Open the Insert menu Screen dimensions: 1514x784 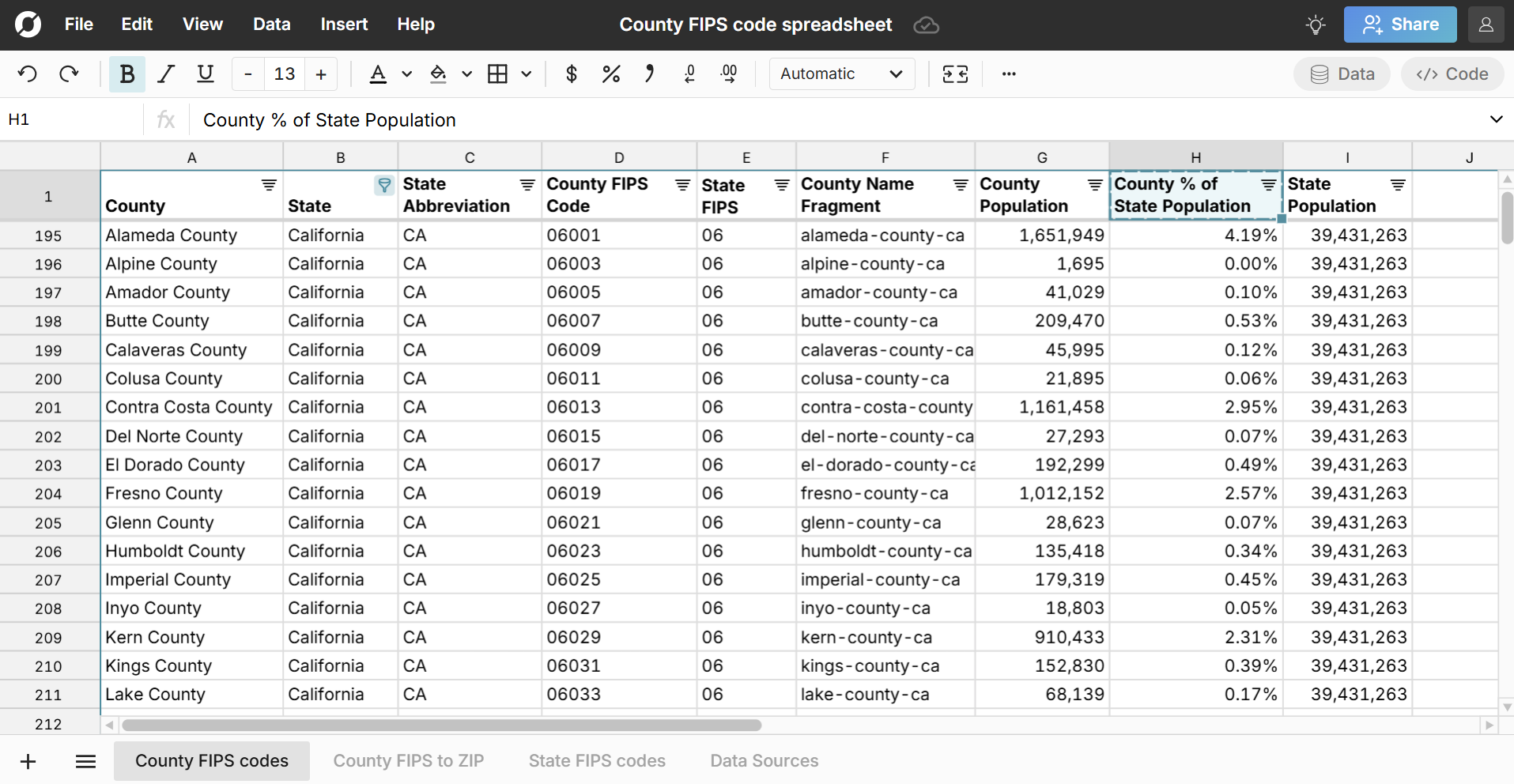coord(344,24)
